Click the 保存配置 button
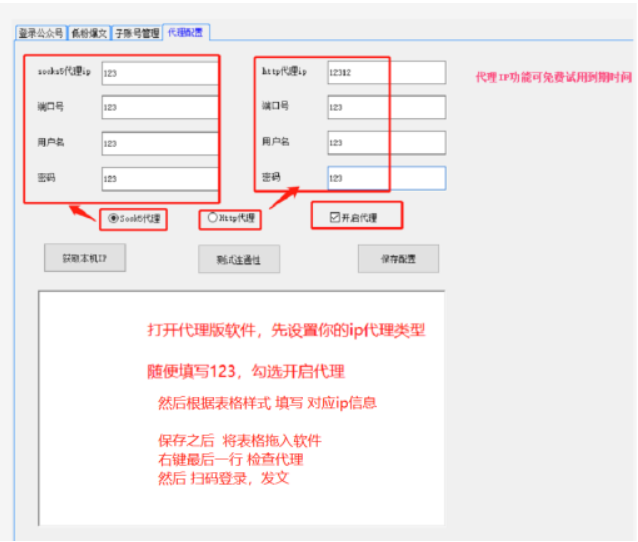The image size is (638, 542). tap(397, 259)
